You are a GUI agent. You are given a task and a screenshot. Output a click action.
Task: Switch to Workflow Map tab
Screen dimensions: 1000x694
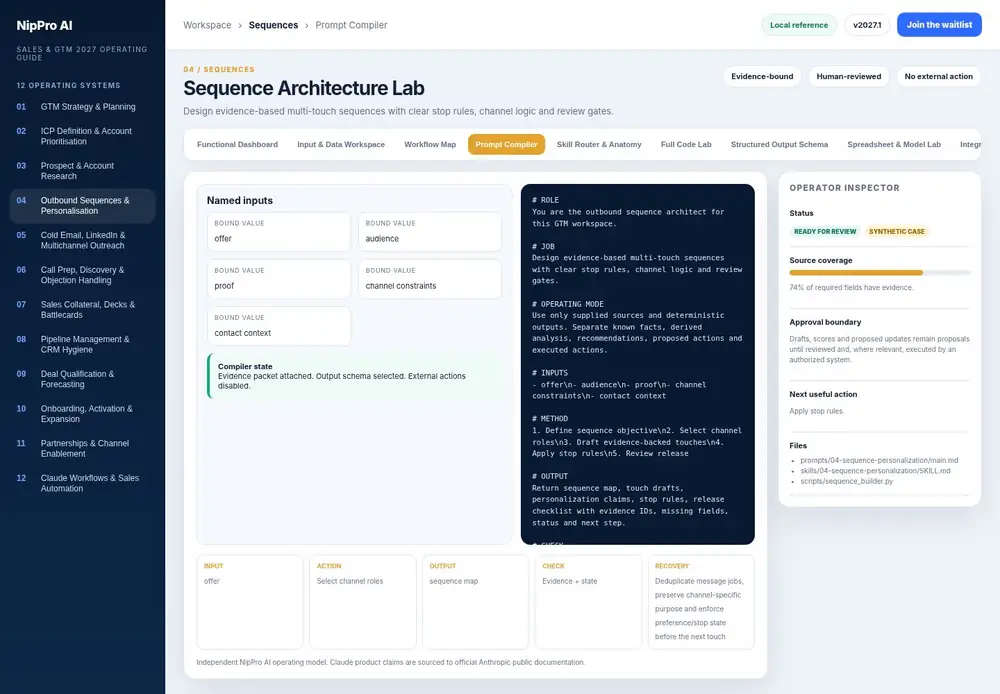(x=430, y=144)
